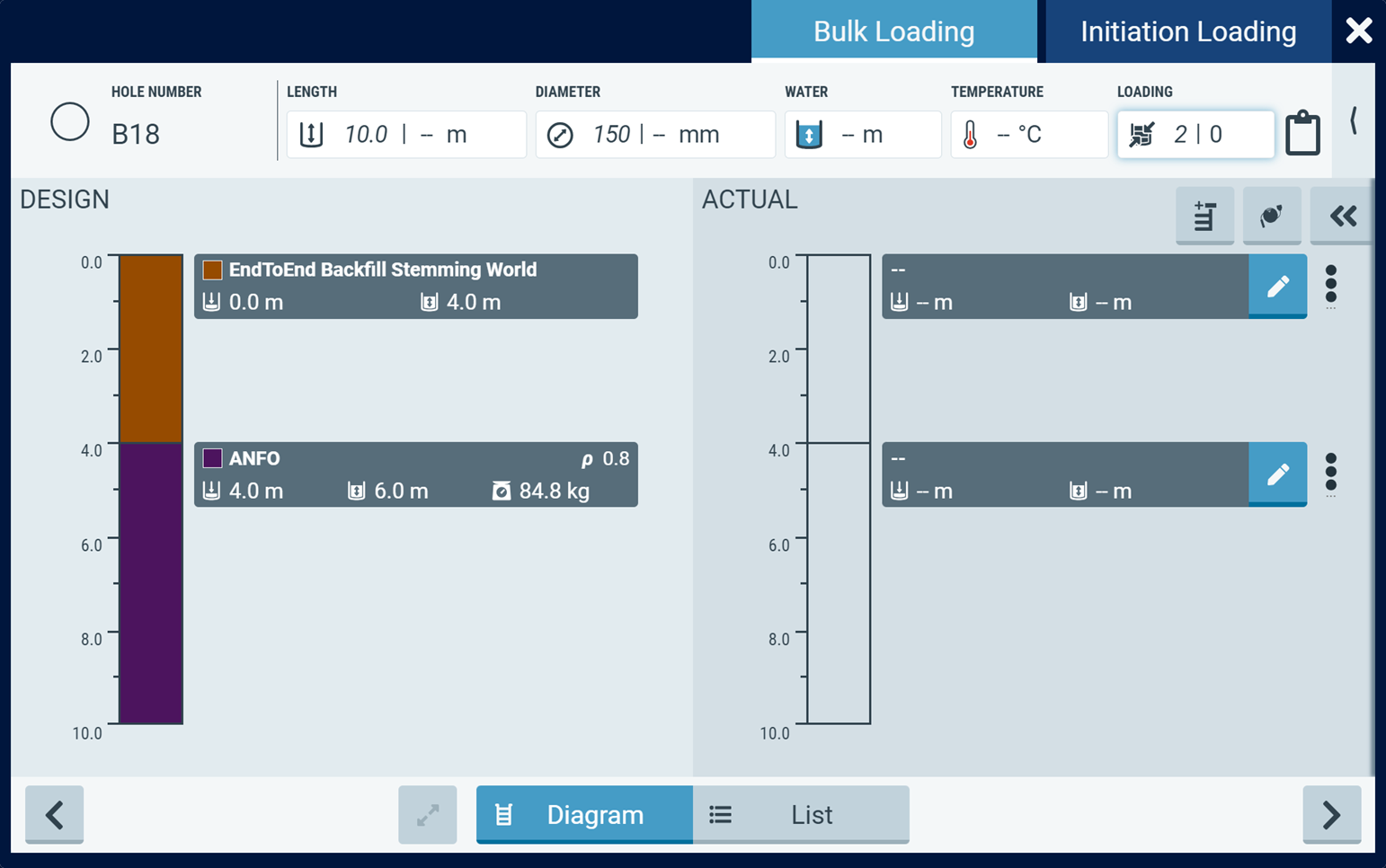Click the thermometer icon
Screen dimensions: 1386x868
point(970,135)
